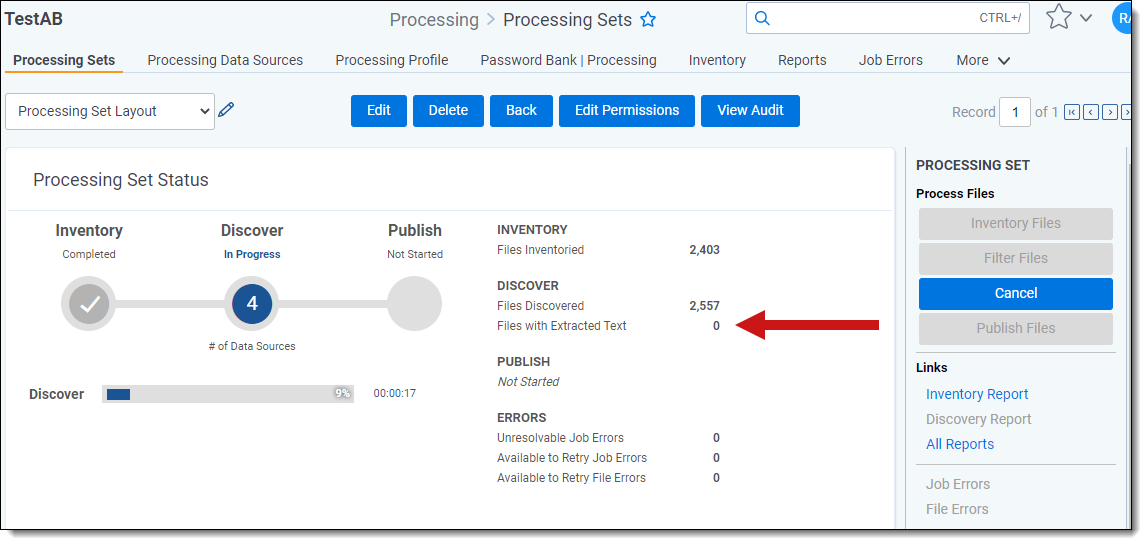
Task: Switch to the Processing Data Sources tab
Action: click(x=225, y=60)
